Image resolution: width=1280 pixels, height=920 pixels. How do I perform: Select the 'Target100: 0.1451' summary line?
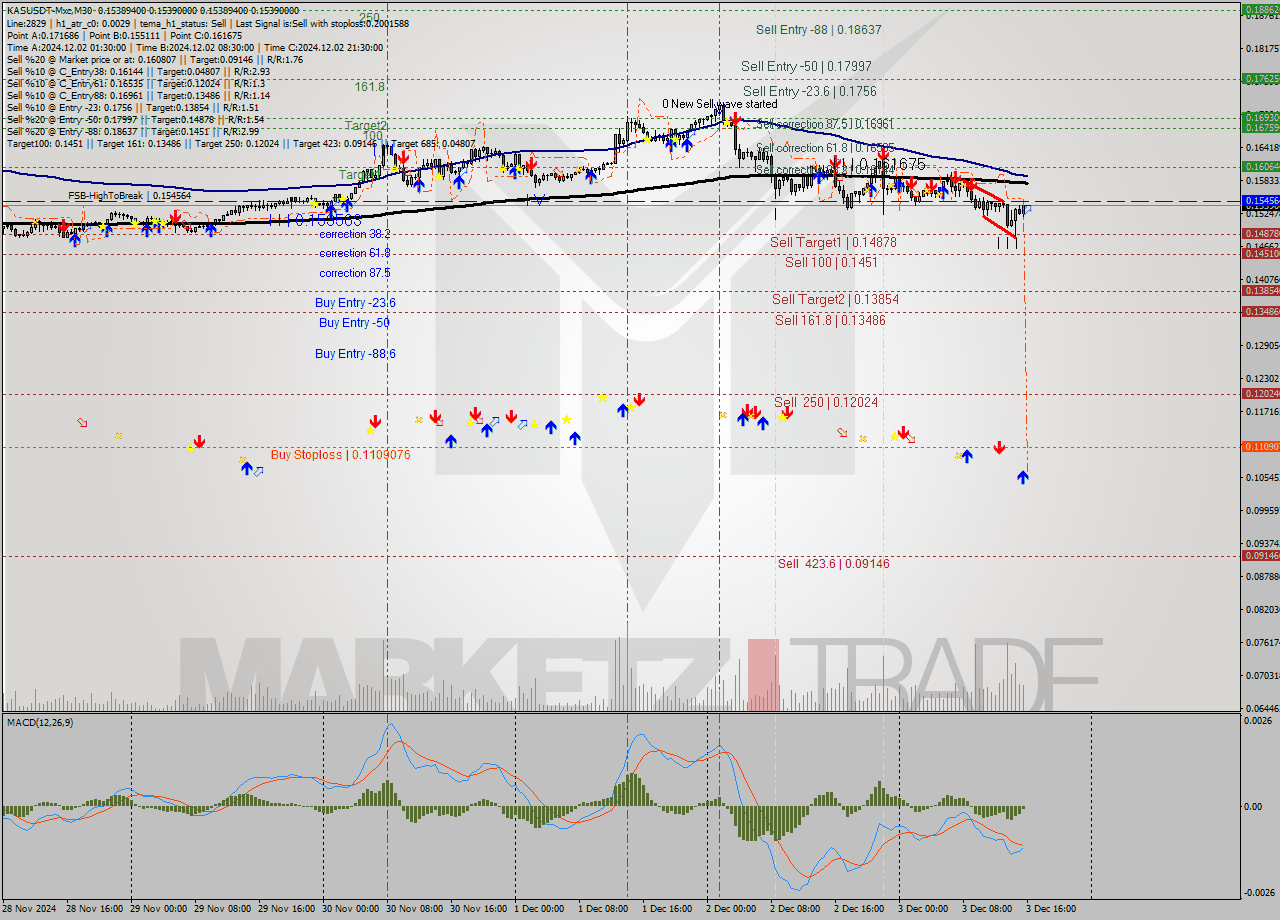[x=241, y=143]
